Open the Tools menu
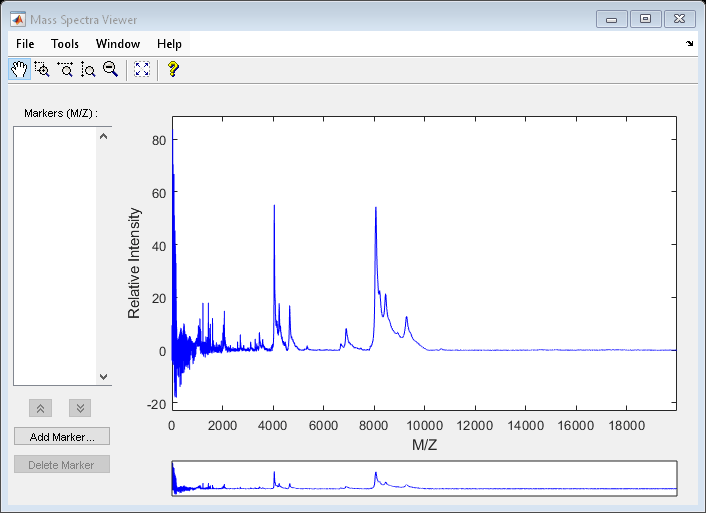Screen dimensions: 706x513 pos(65,44)
